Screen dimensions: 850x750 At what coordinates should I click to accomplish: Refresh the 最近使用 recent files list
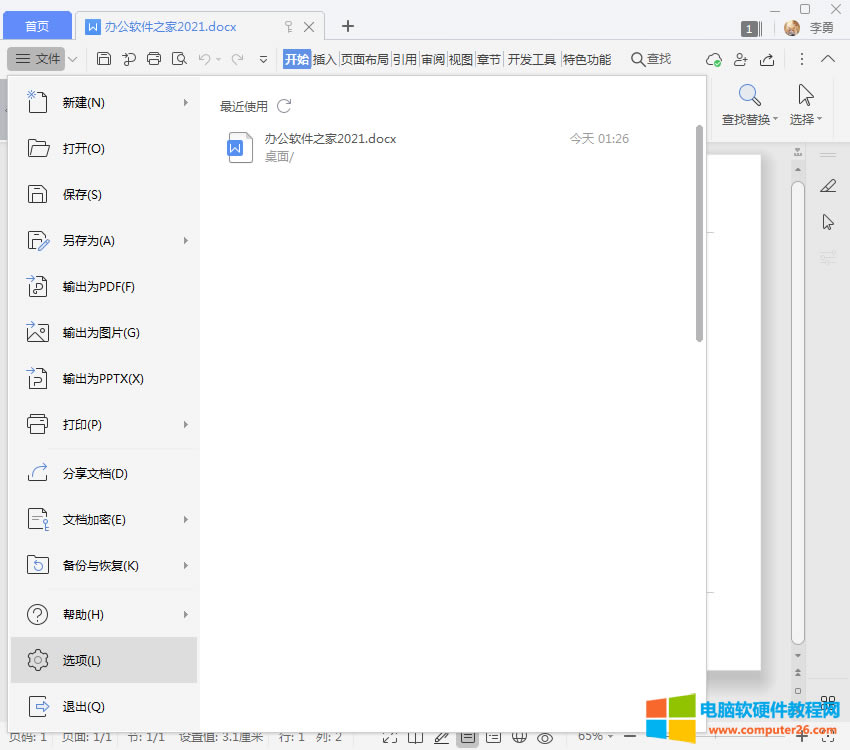pos(284,106)
